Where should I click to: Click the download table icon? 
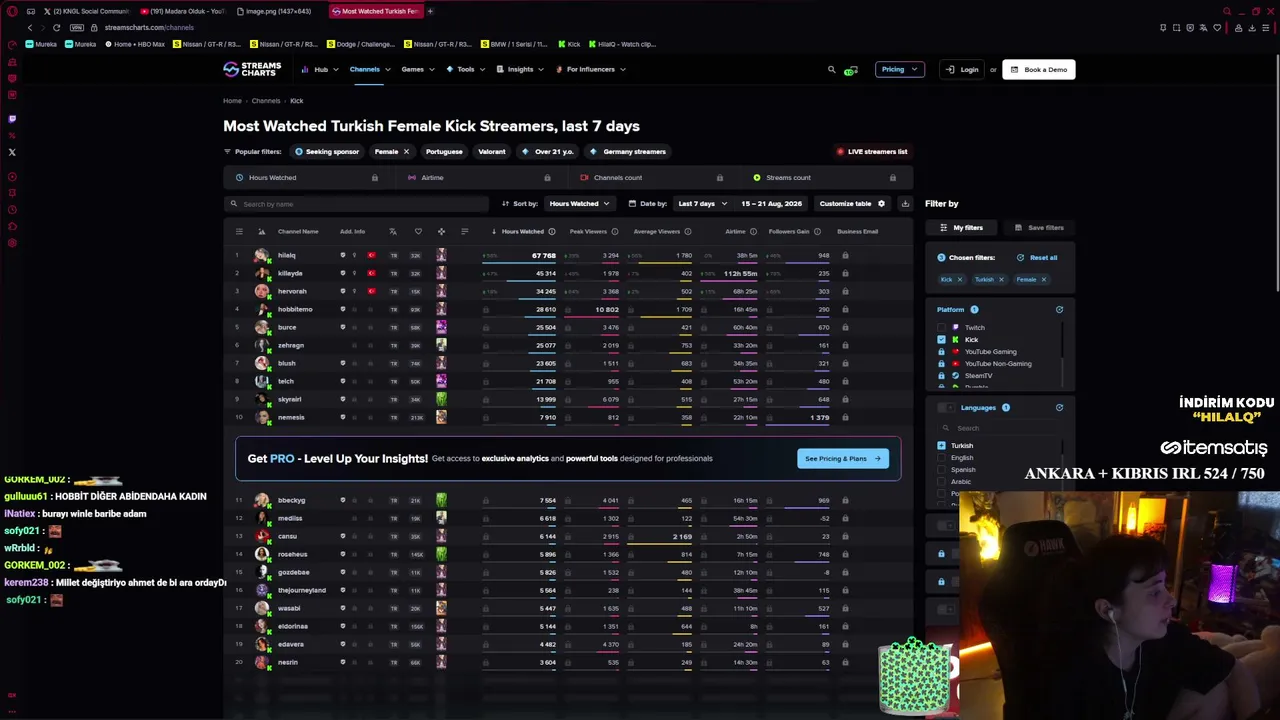click(905, 204)
